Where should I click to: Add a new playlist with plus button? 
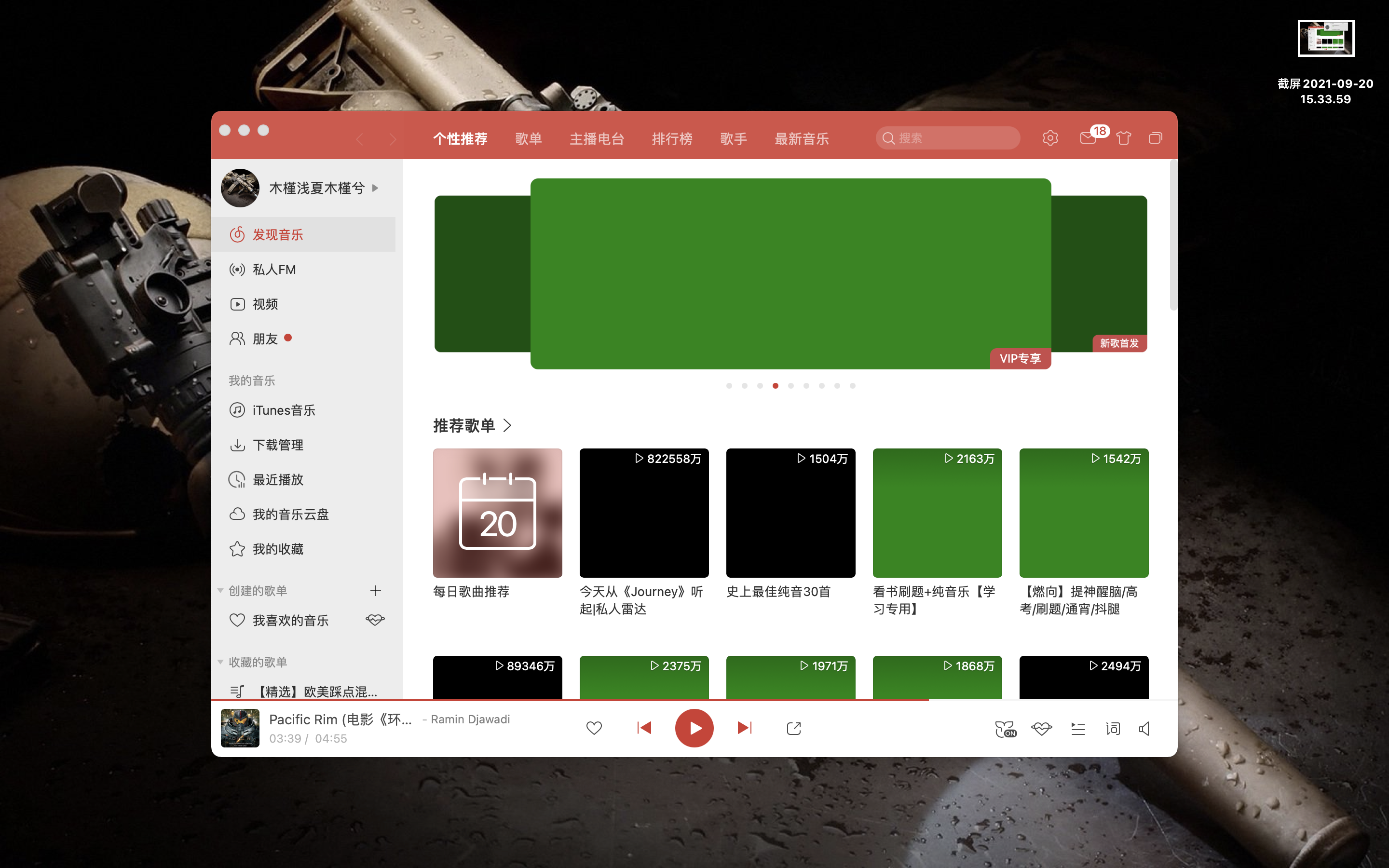pyautogui.click(x=375, y=591)
